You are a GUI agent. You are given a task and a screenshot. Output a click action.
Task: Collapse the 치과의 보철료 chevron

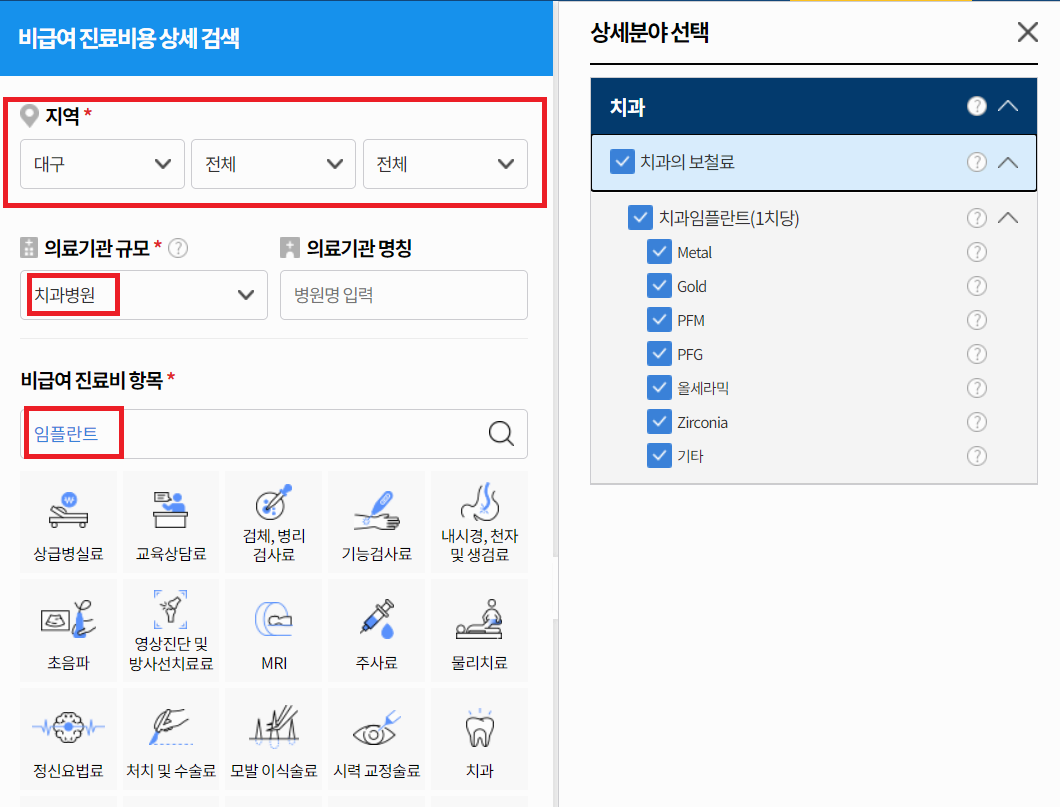[x=1007, y=162]
